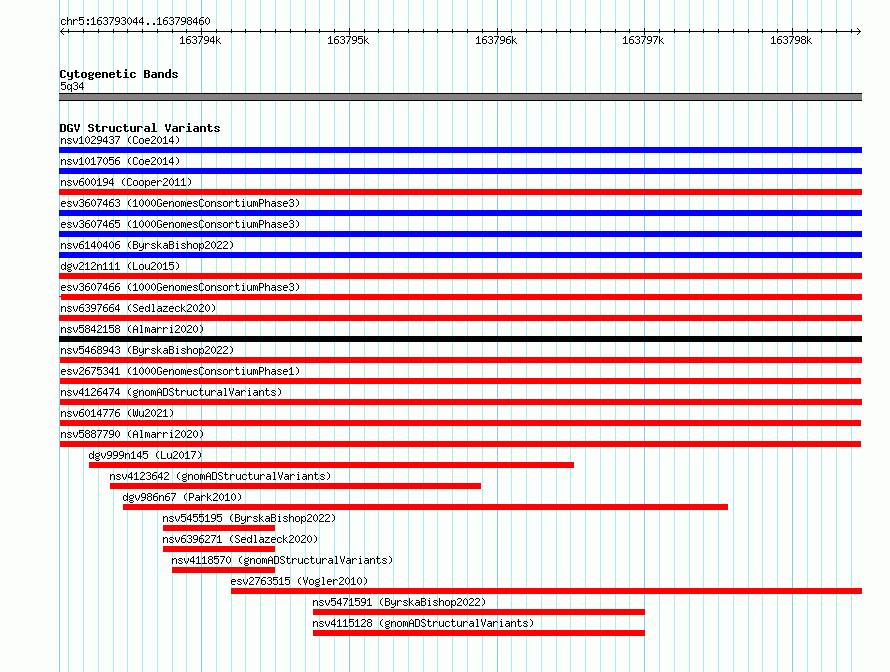The height and width of the screenshot is (672, 890).
Task: Open nsv6397664 (Sedlazeck2020) entry
Action: 138,308
